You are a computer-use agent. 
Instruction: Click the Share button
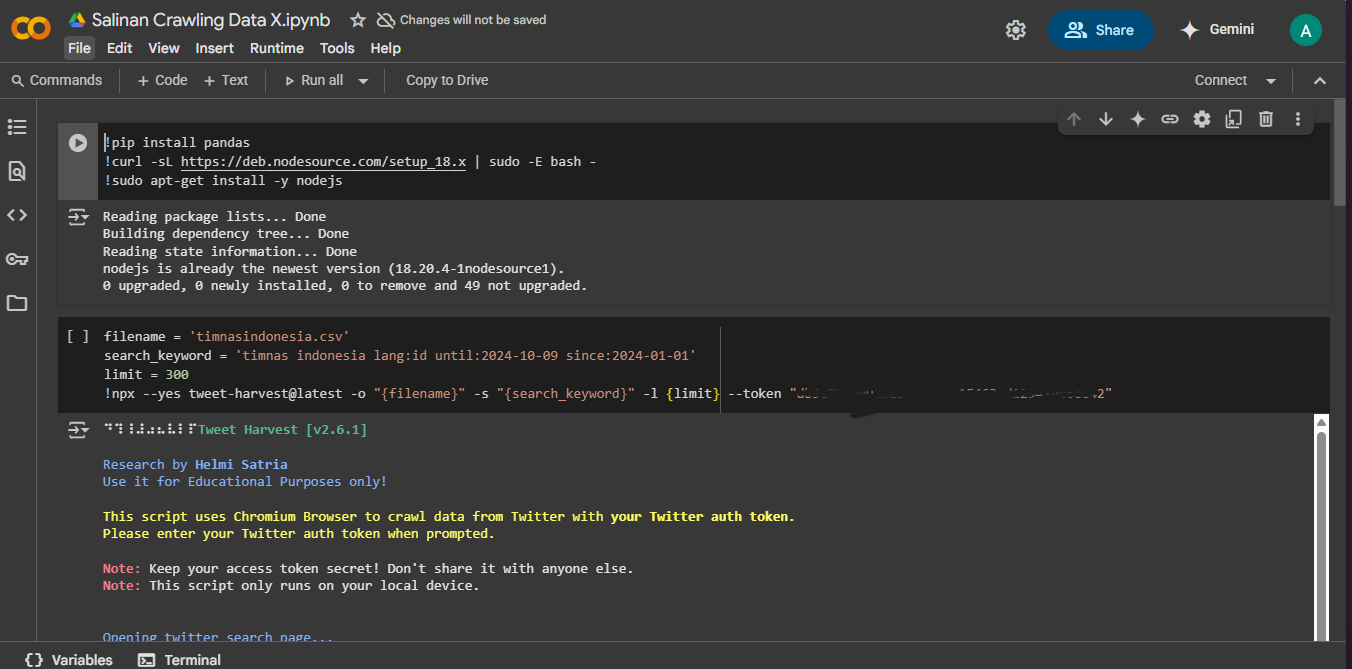(x=1100, y=30)
